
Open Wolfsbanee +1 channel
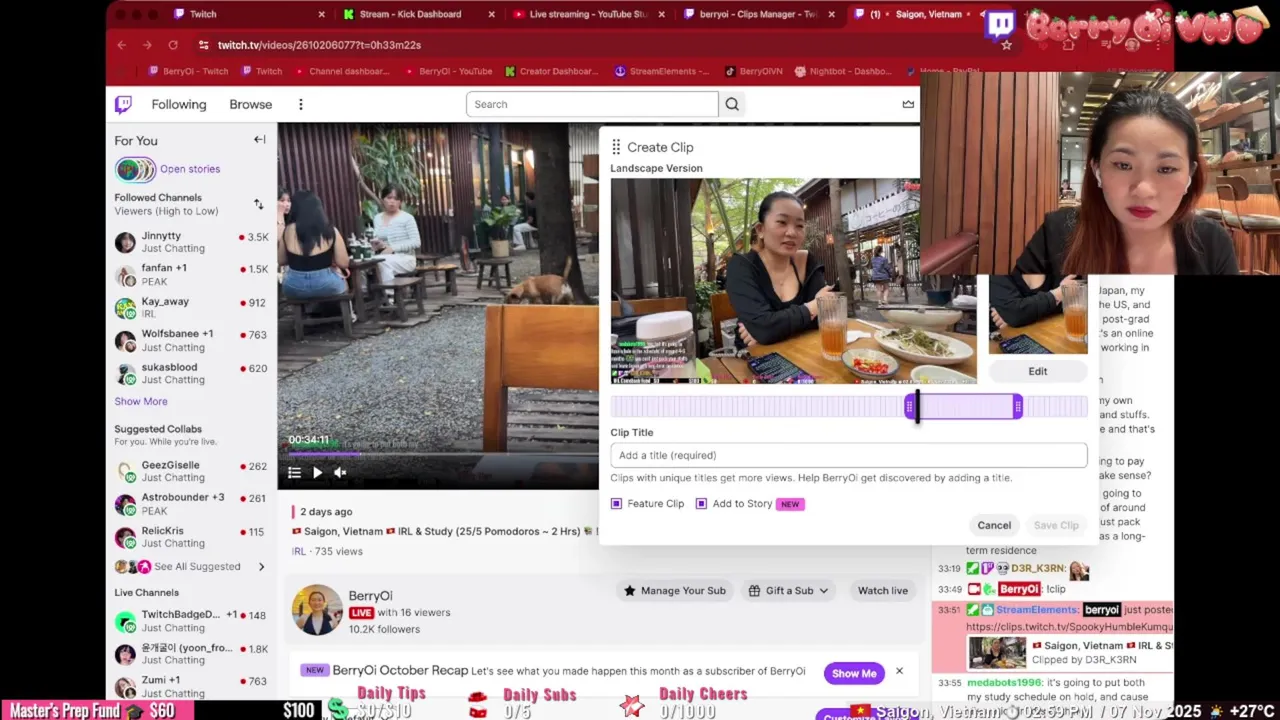coord(191,340)
